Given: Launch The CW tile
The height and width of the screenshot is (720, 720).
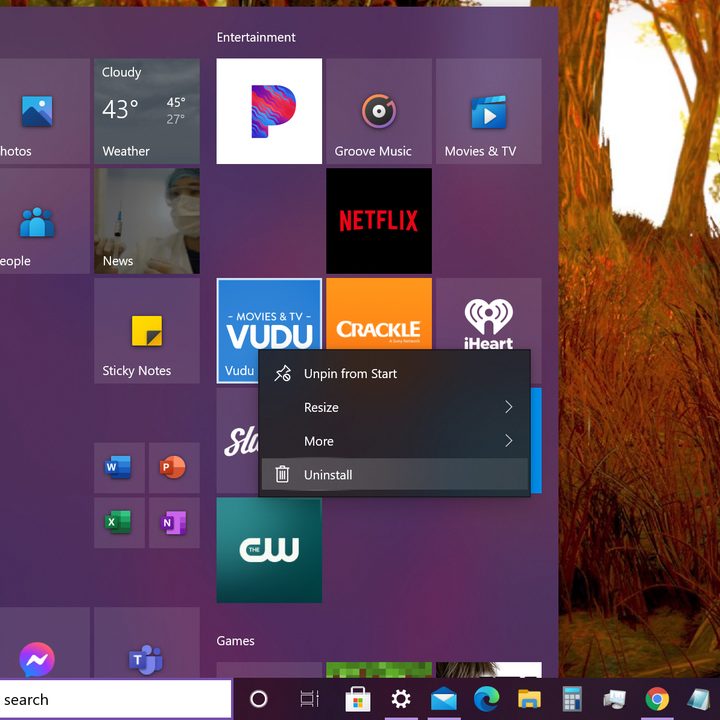Looking at the screenshot, I should pyautogui.click(x=269, y=550).
